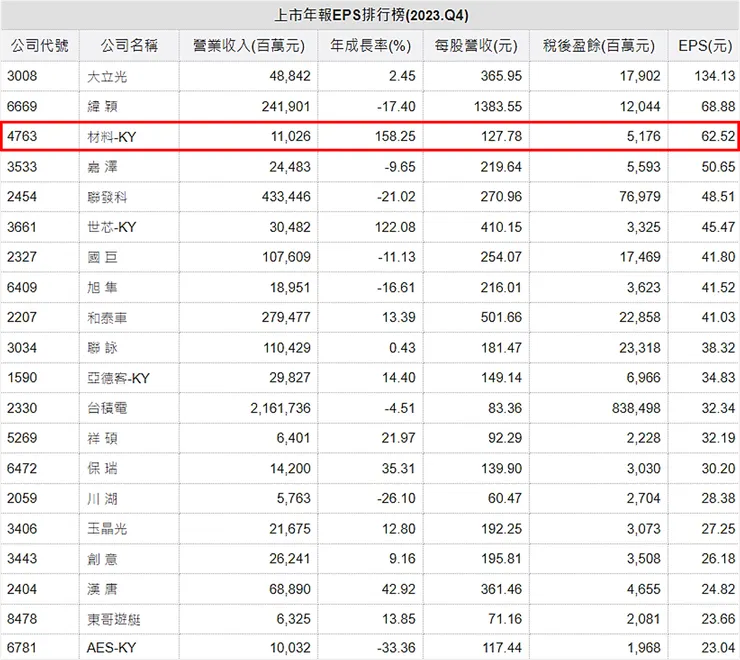Select revenue value 68,890
This screenshot has width=740, height=660.
[x=290, y=589]
